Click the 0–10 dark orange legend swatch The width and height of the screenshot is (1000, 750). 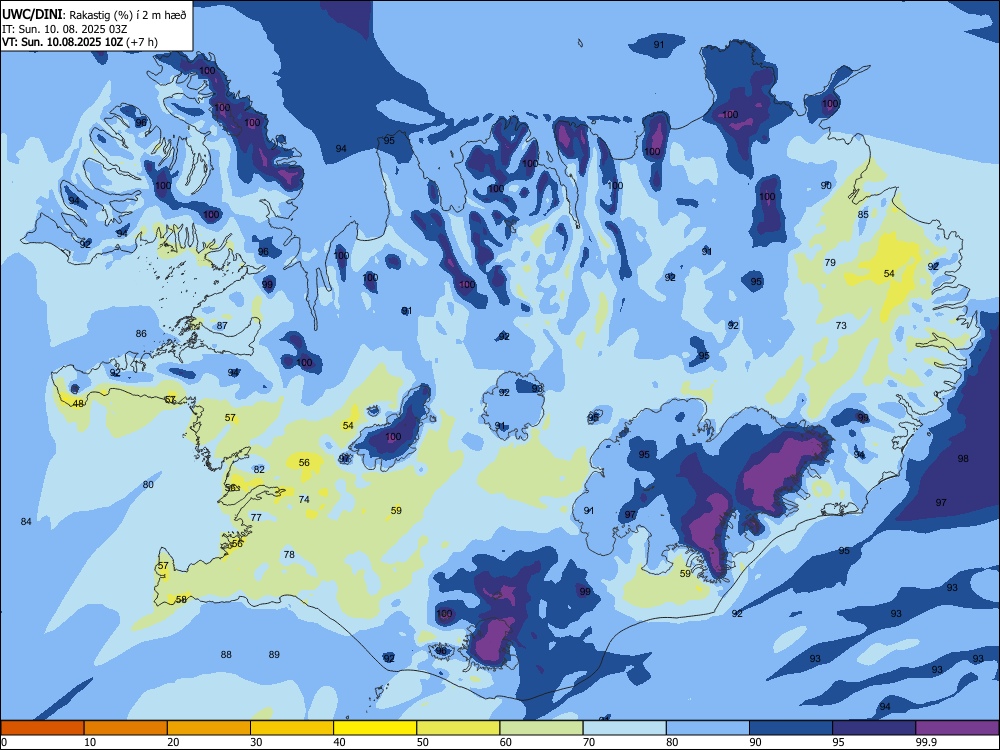42,728
